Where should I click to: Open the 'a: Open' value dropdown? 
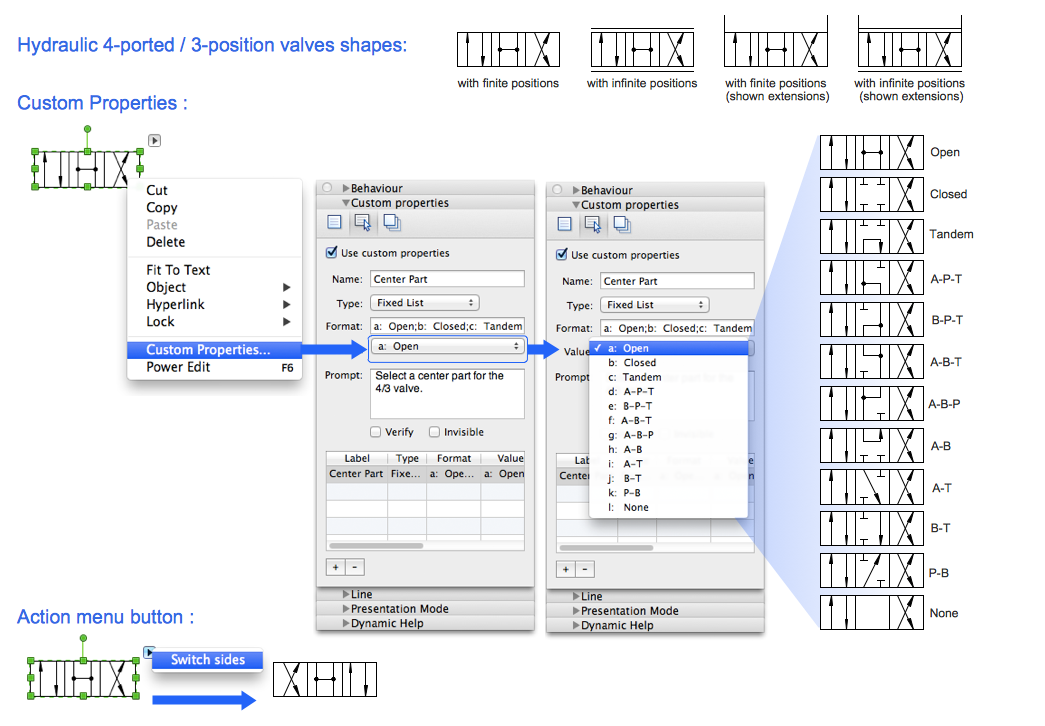point(448,346)
